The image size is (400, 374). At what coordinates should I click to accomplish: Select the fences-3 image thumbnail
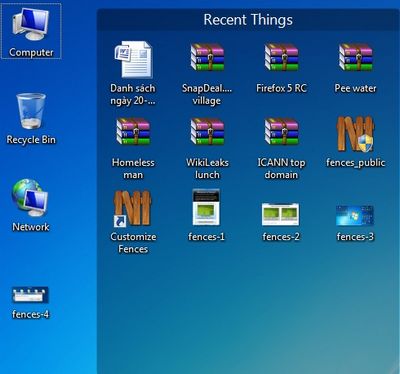355,215
